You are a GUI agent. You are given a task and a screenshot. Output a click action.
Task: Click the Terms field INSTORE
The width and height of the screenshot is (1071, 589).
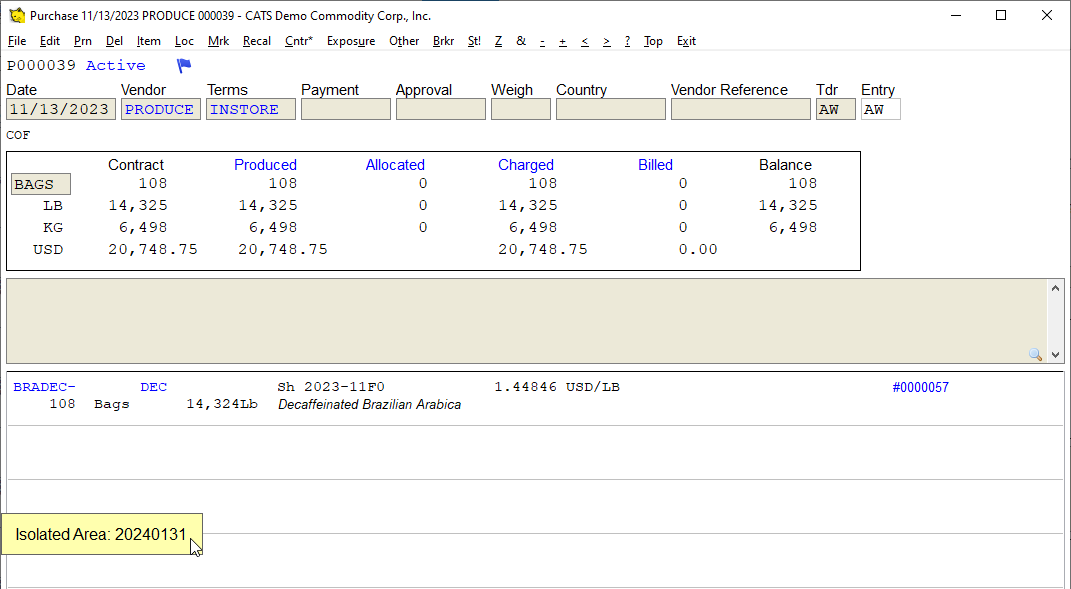pos(251,109)
